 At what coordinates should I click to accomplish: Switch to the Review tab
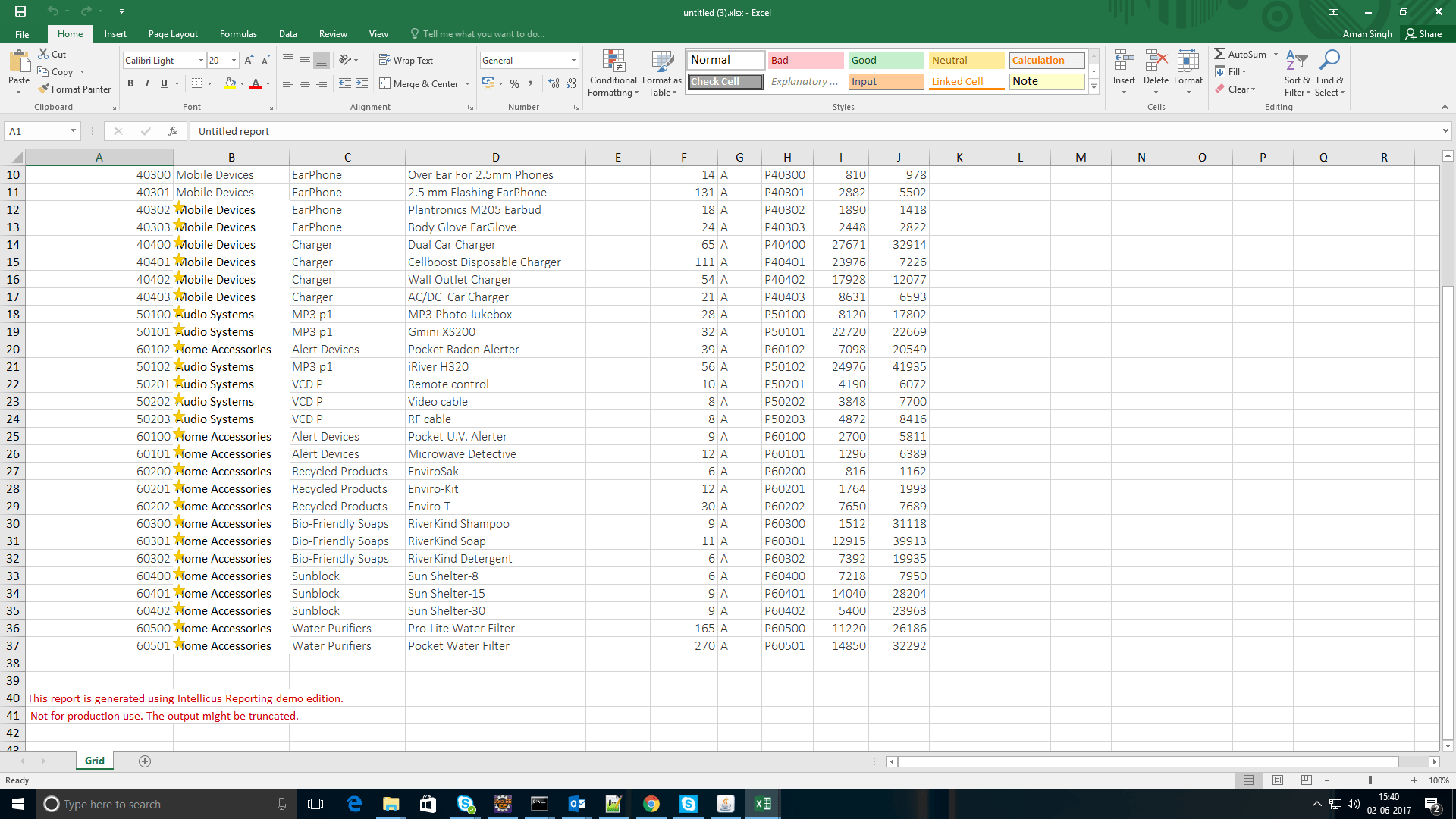click(333, 34)
